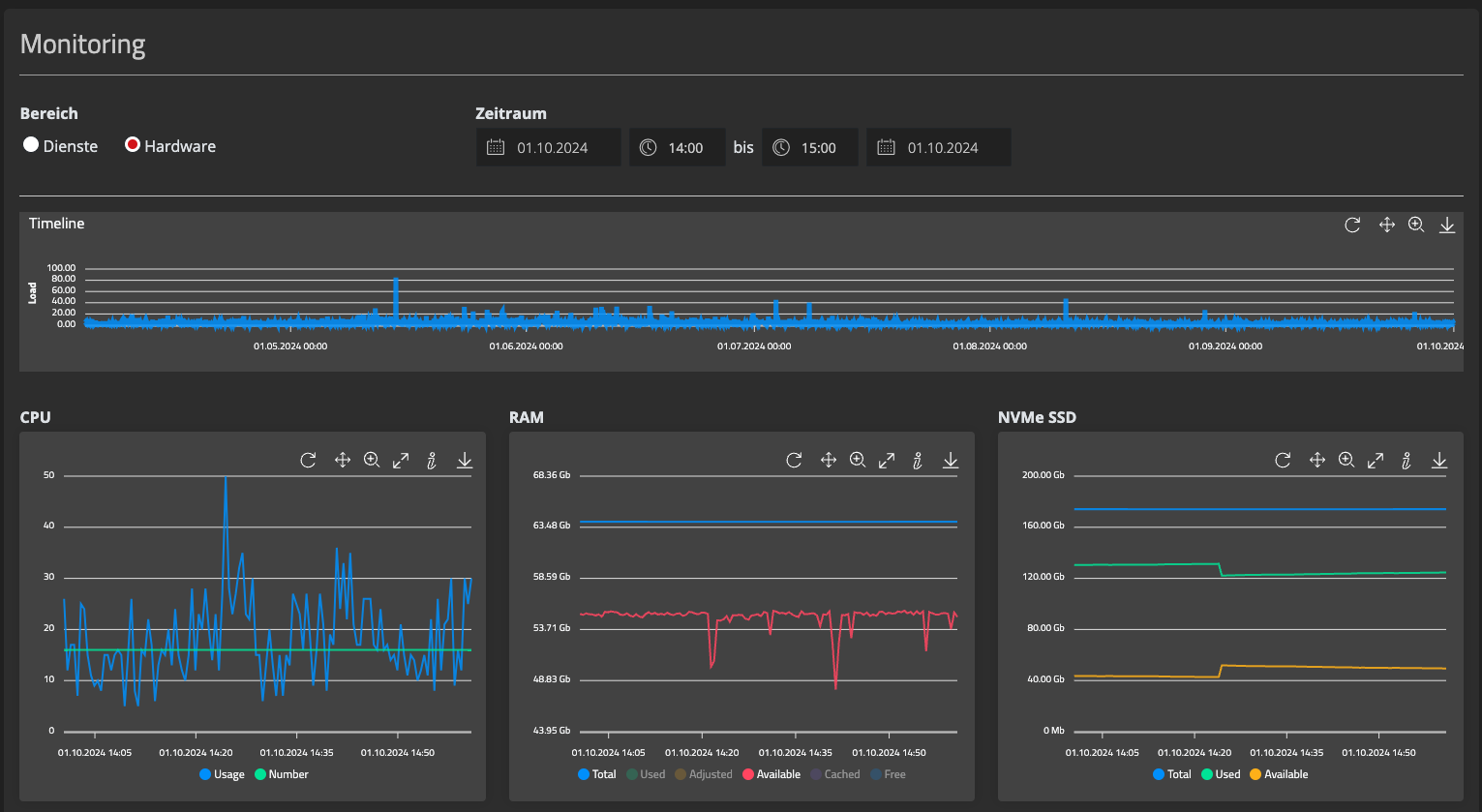Toggle Usage series in CPU legend

[x=222, y=774]
